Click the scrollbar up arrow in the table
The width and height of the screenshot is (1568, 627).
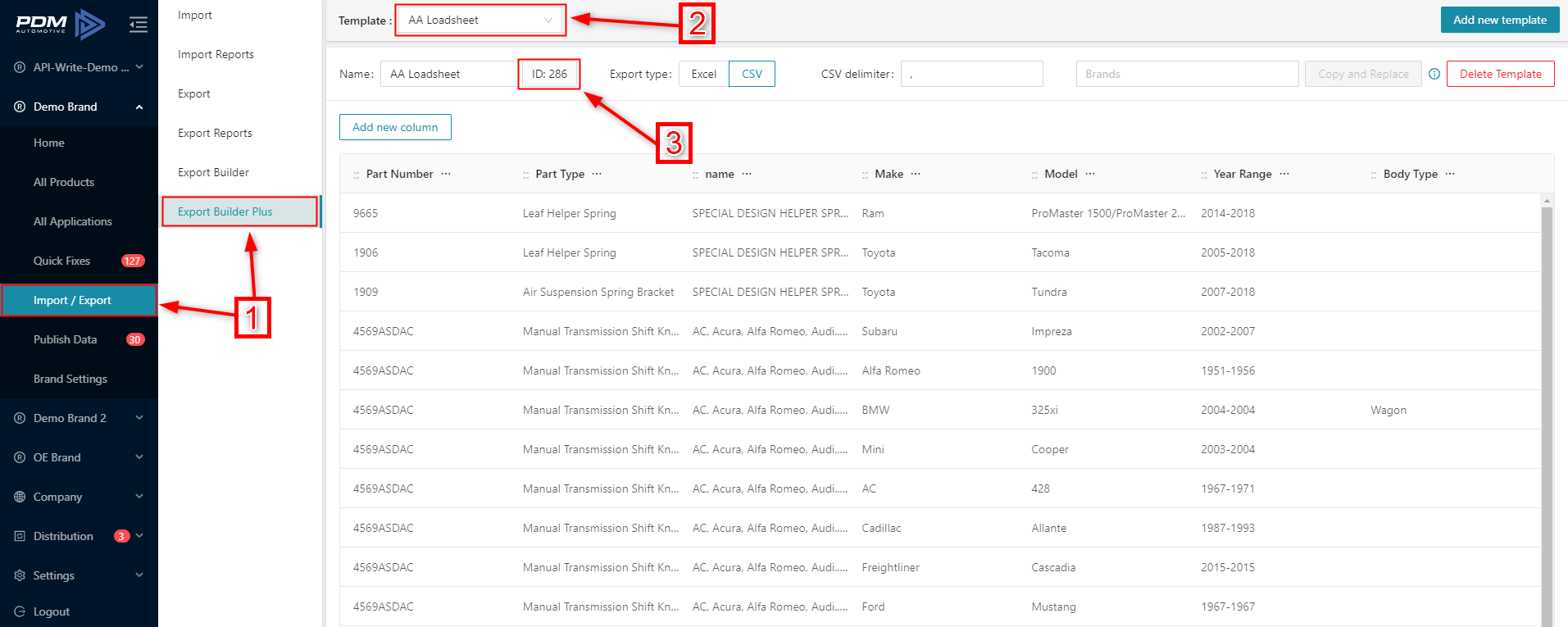(1548, 200)
